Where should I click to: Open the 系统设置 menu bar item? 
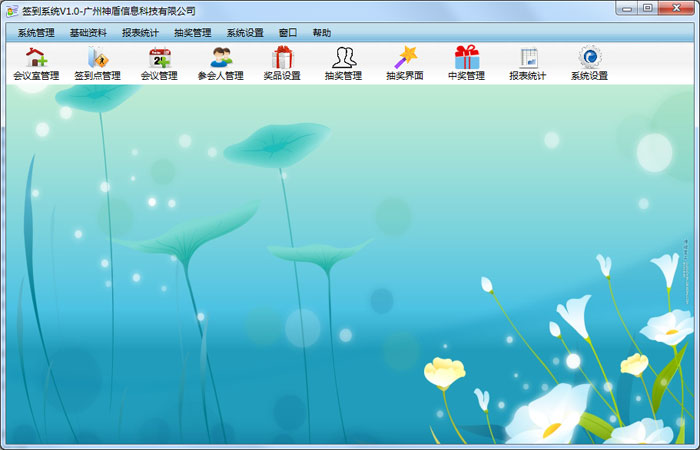245,32
